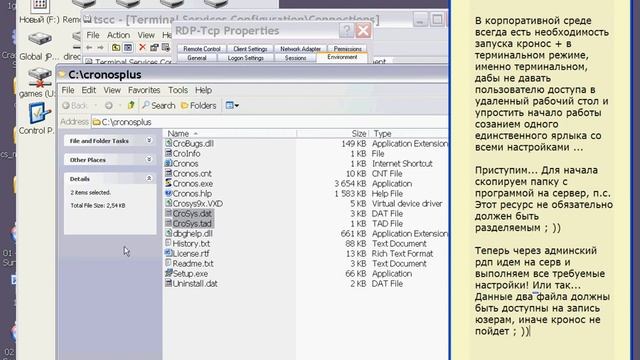Select the Crosys9x.VXD driver icon
640x360 pixels.
click(168, 203)
